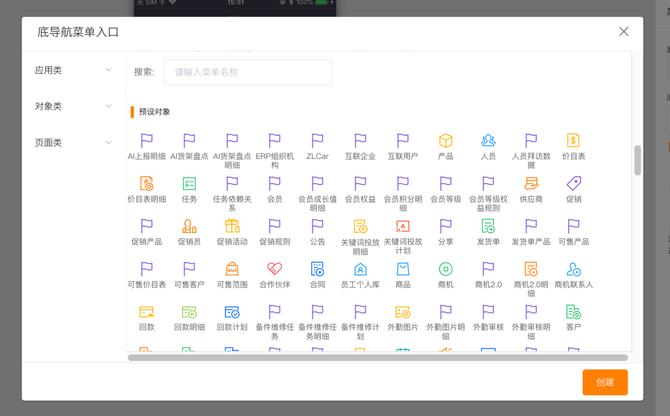Select the 回款 object icon
Viewport: 670px width, 416px height.
click(x=147, y=312)
